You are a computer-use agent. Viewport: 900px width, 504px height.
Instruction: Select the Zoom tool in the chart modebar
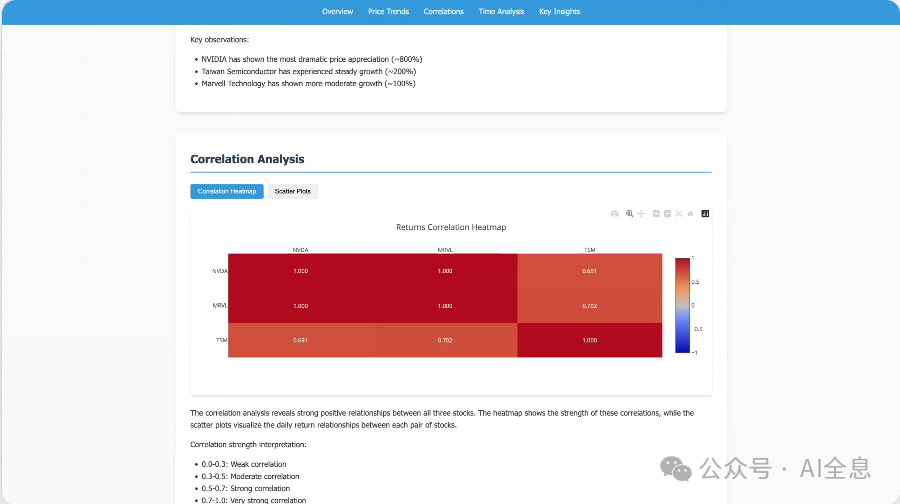pyautogui.click(x=629, y=214)
